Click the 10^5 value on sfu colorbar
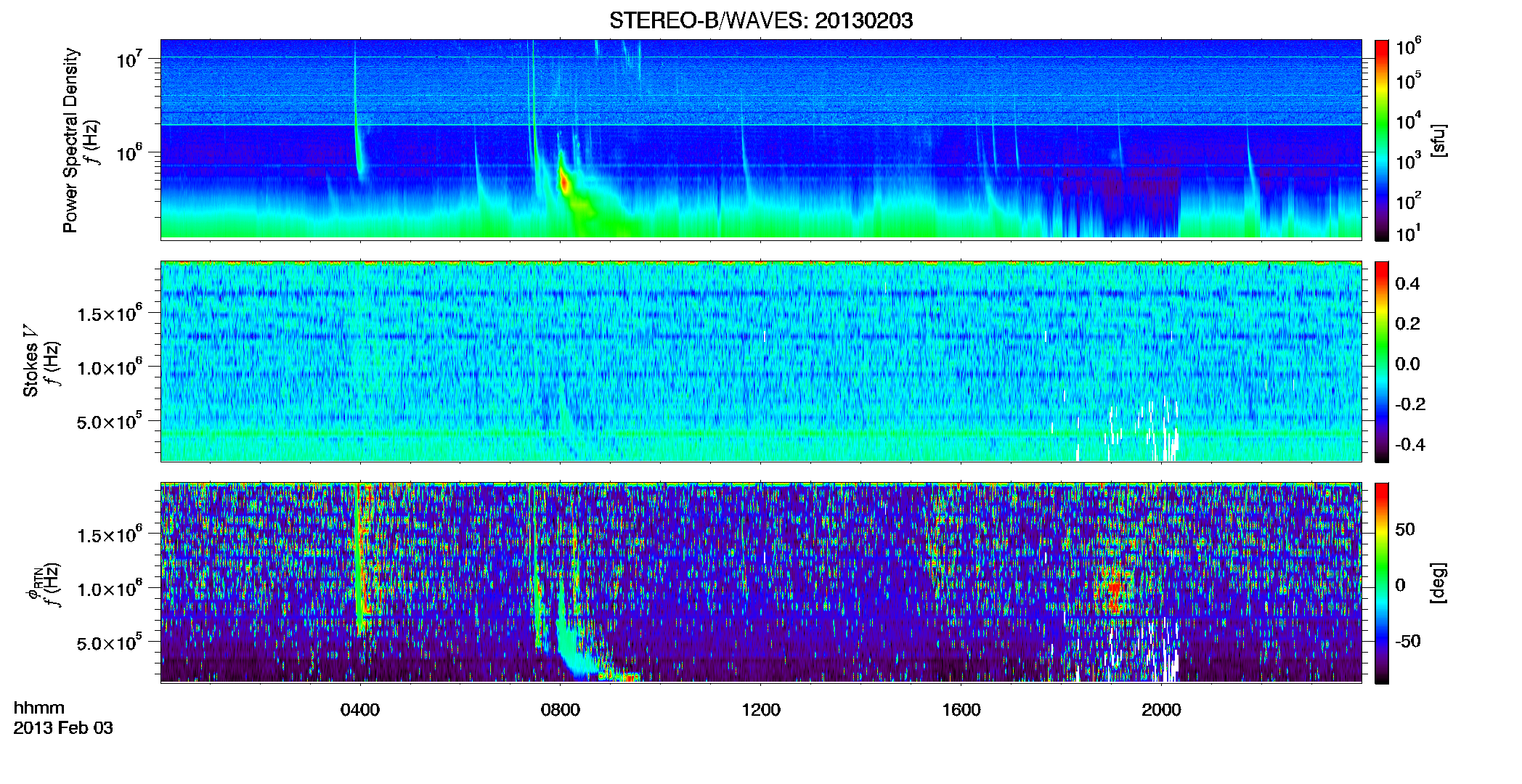1522x784 pixels. click(x=1408, y=81)
